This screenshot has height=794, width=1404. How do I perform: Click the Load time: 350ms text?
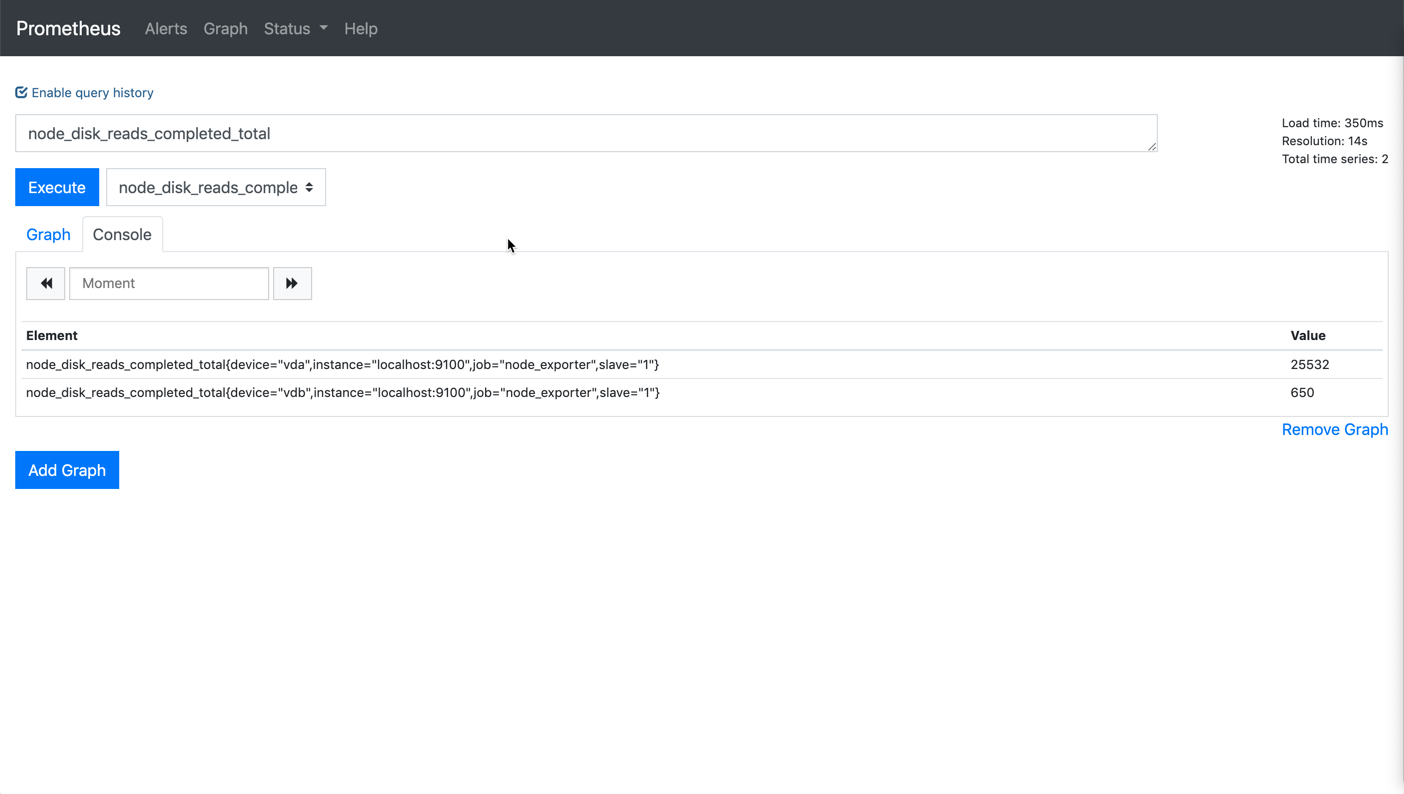pos(1332,123)
